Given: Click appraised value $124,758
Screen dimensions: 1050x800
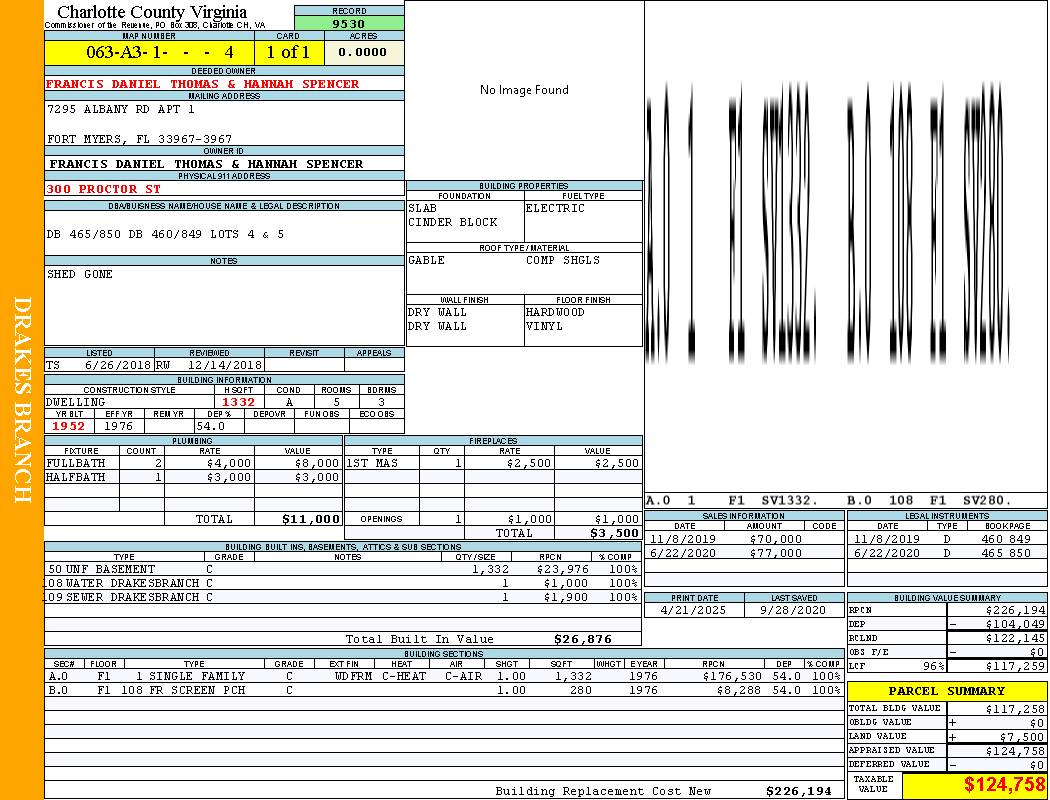Looking at the screenshot, I should pyautogui.click(x=1015, y=751).
